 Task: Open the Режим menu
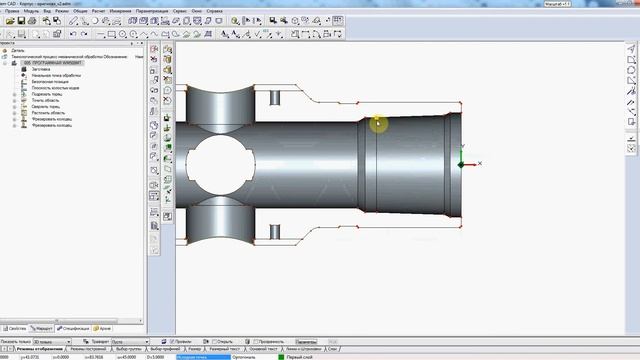point(62,11)
